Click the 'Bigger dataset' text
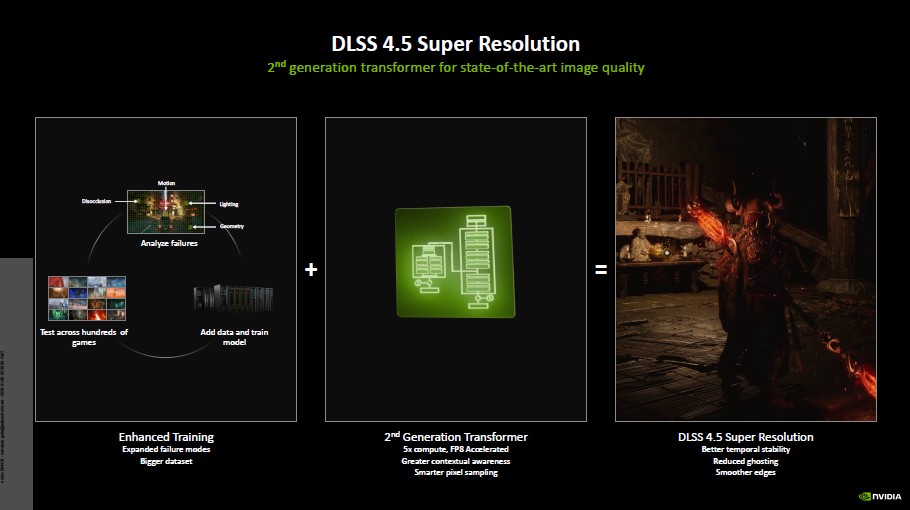This screenshot has height=510, width=910. coord(166,461)
